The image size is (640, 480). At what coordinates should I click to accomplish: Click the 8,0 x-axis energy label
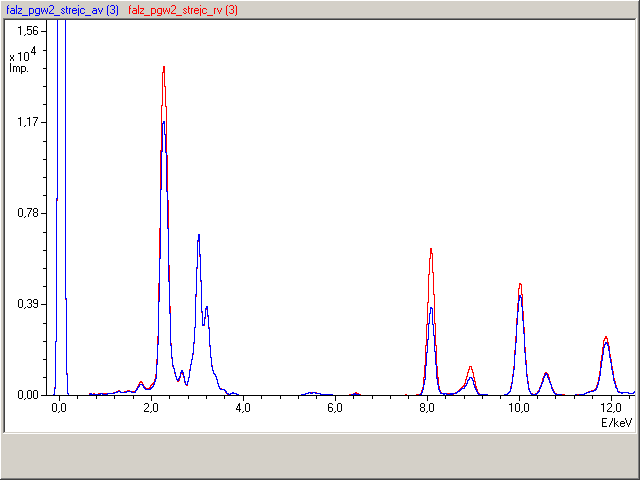click(x=427, y=408)
